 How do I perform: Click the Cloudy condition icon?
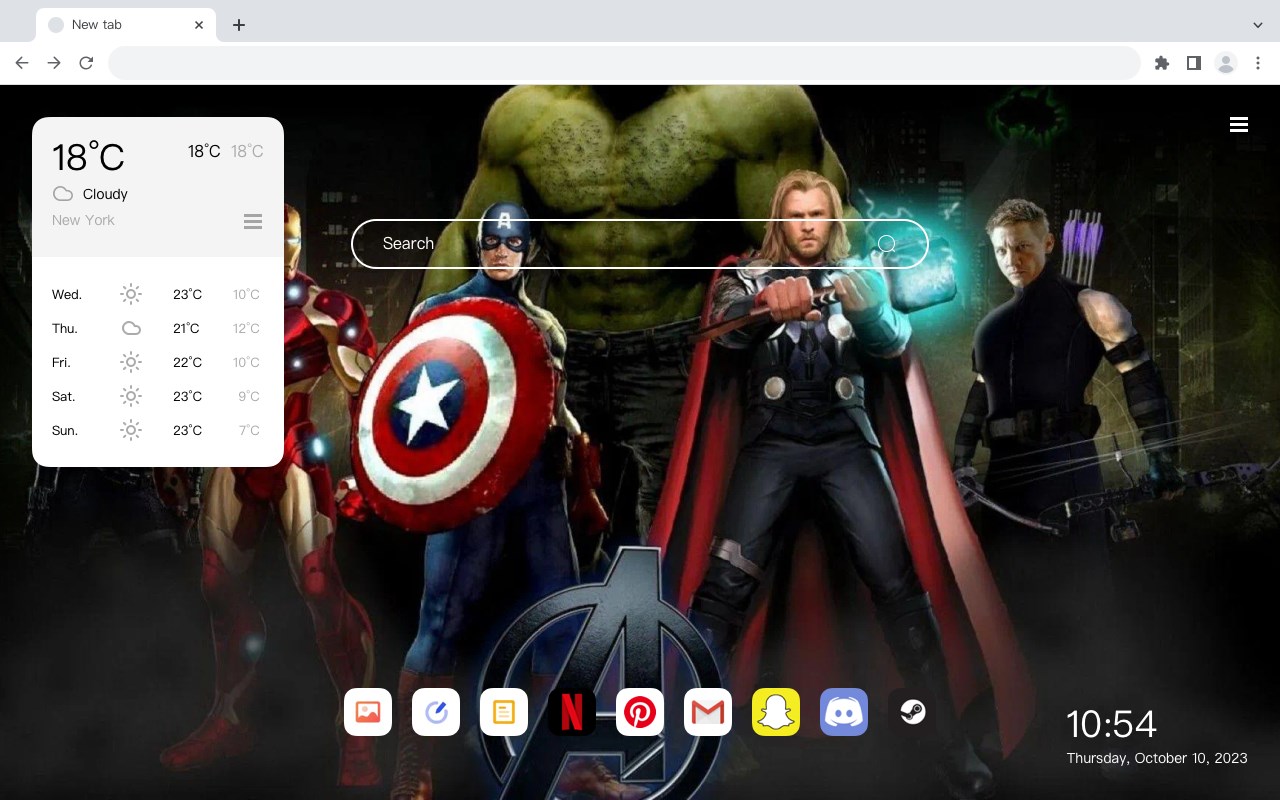(63, 194)
